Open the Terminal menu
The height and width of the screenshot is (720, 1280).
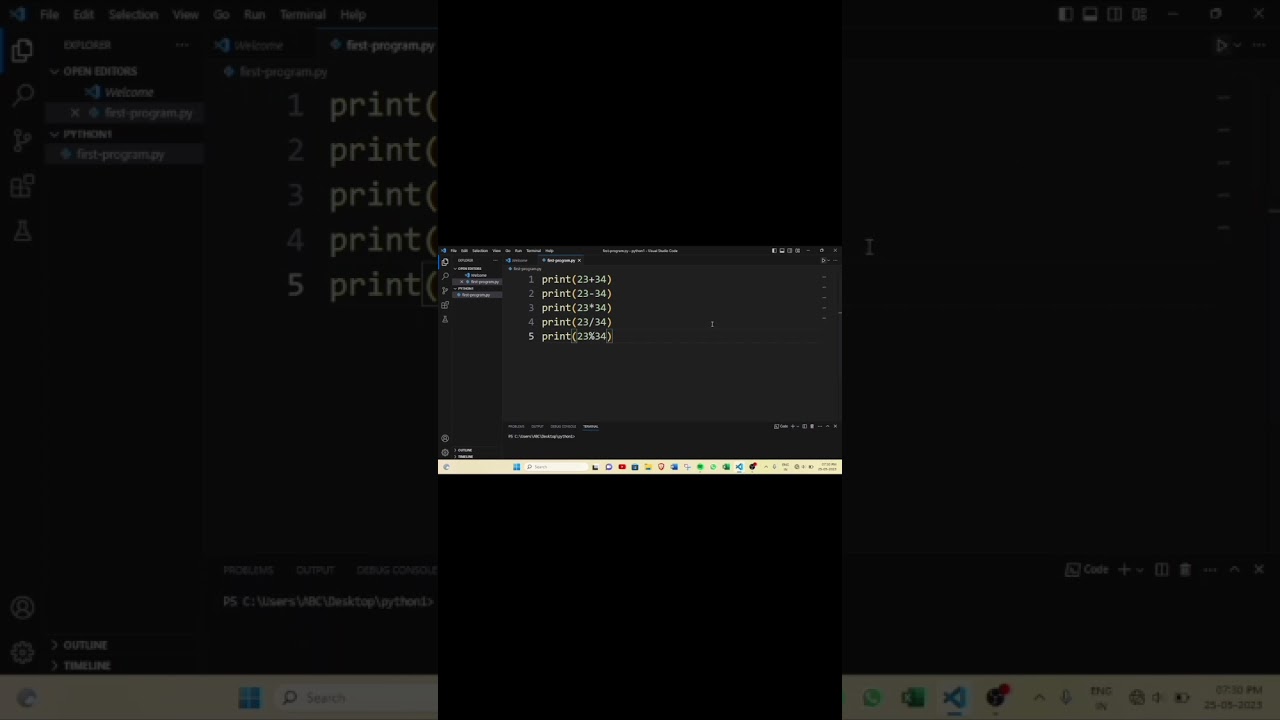pos(533,251)
